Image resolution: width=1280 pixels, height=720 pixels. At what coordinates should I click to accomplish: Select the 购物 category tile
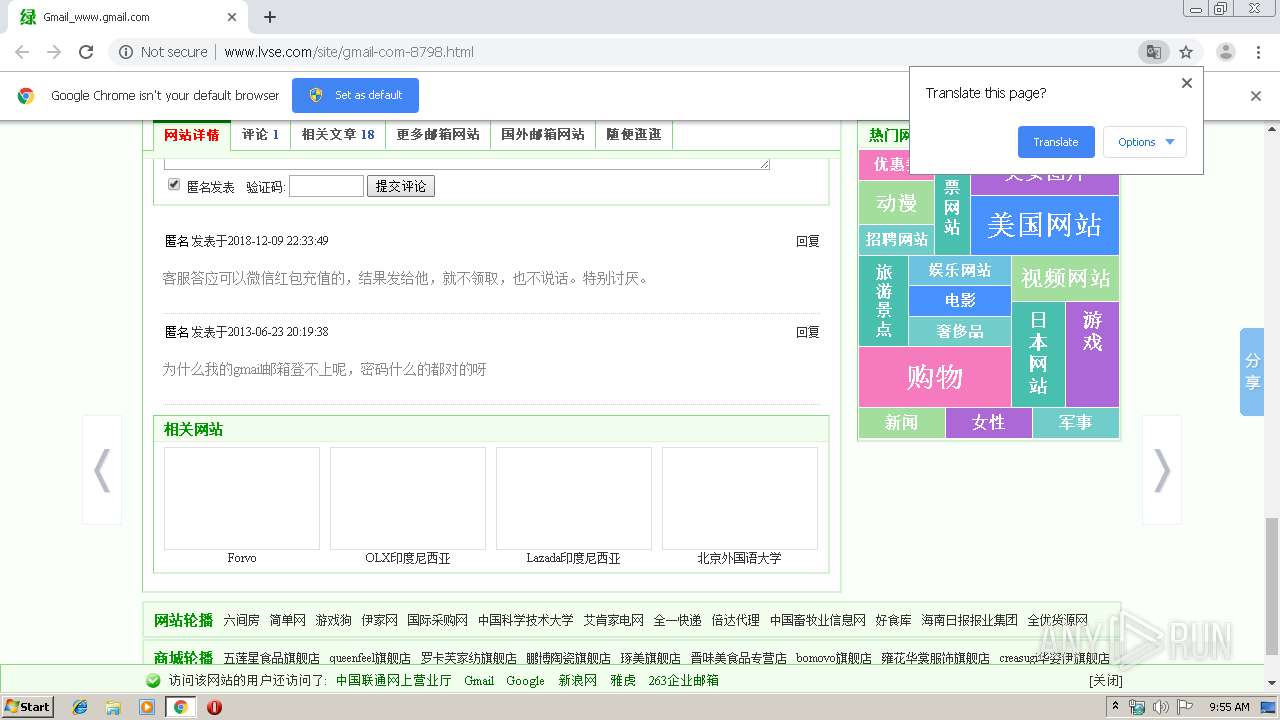pyautogui.click(x=934, y=377)
